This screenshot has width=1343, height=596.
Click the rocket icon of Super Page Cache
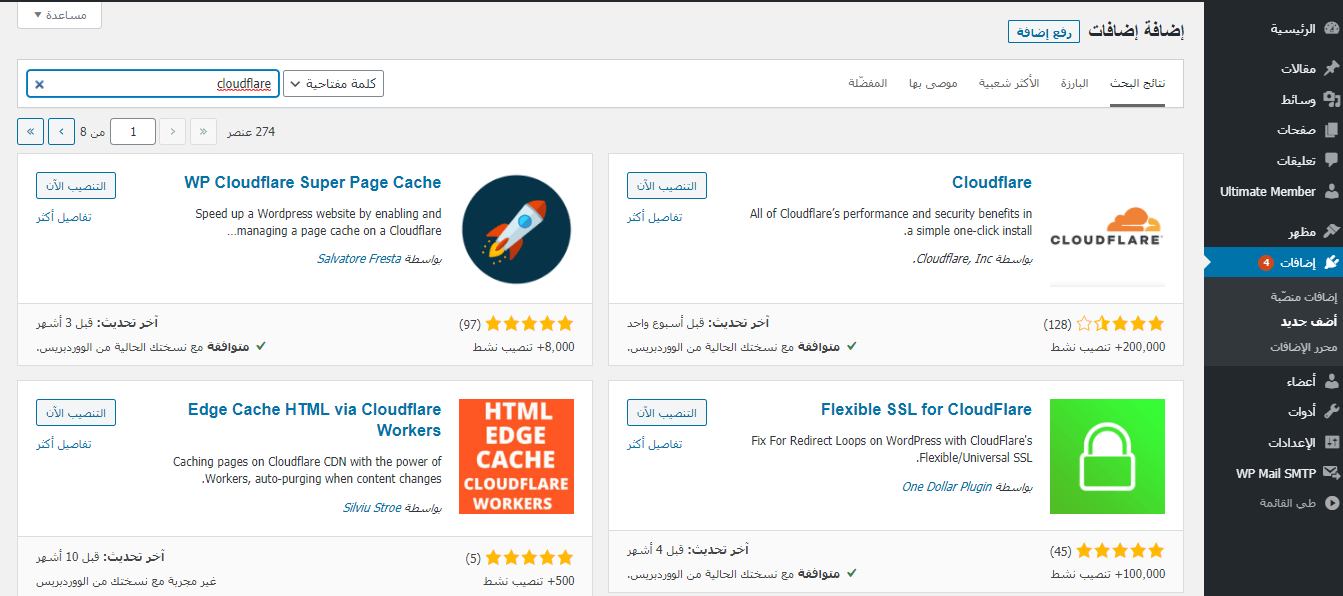point(517,229)
